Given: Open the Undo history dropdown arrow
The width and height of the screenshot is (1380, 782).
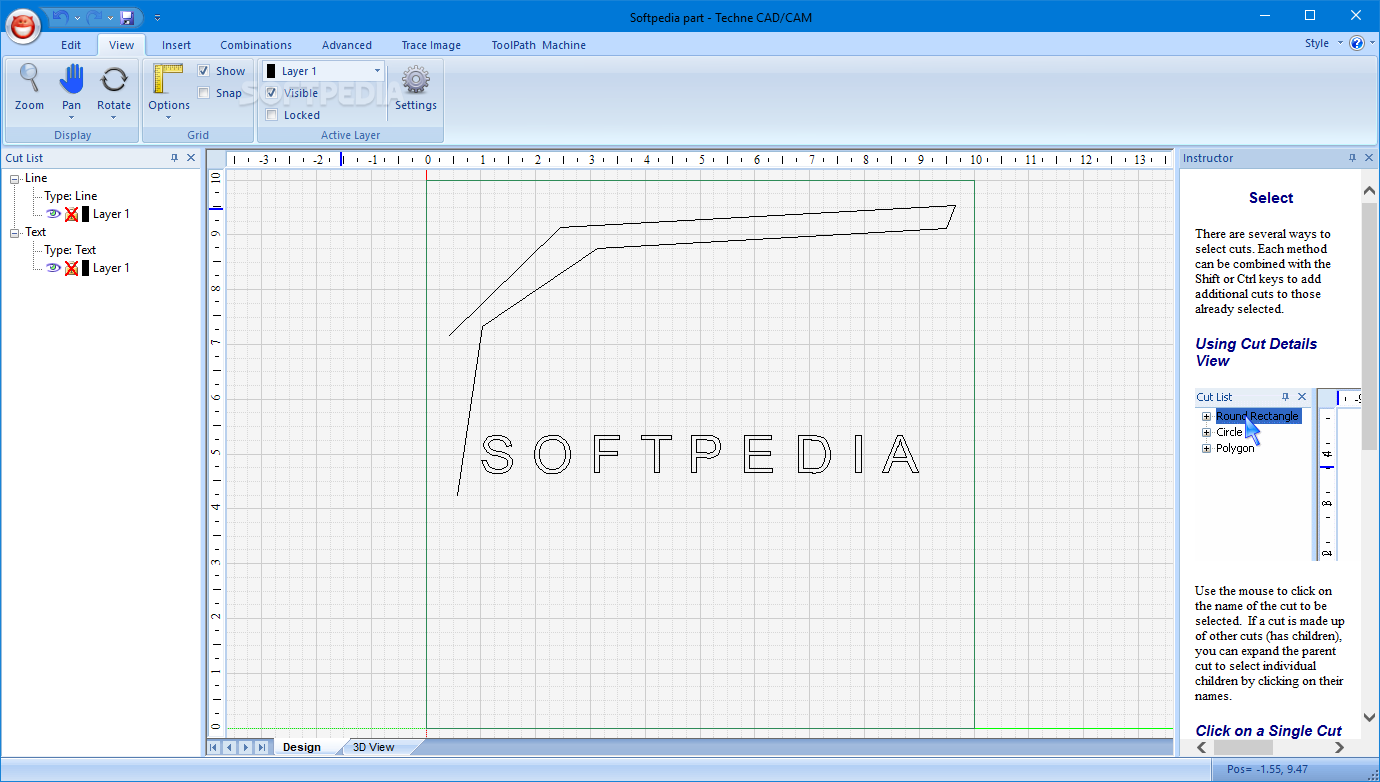Looking at the screenshot, I should point(77,18).
